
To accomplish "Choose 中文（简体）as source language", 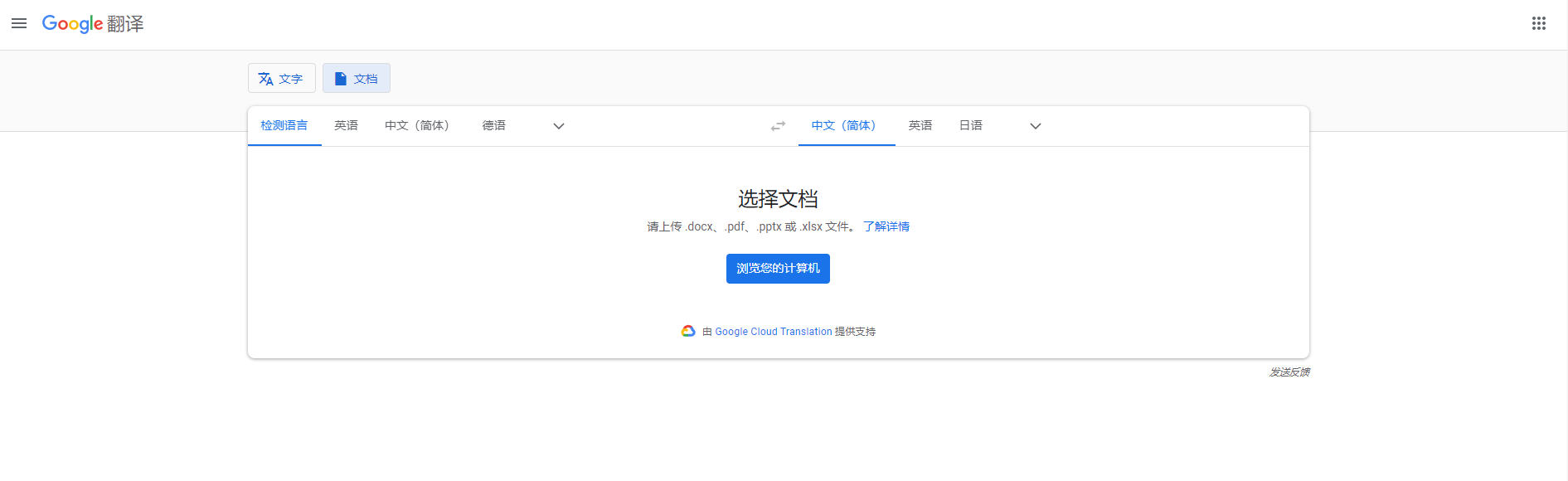I will 417,126.
